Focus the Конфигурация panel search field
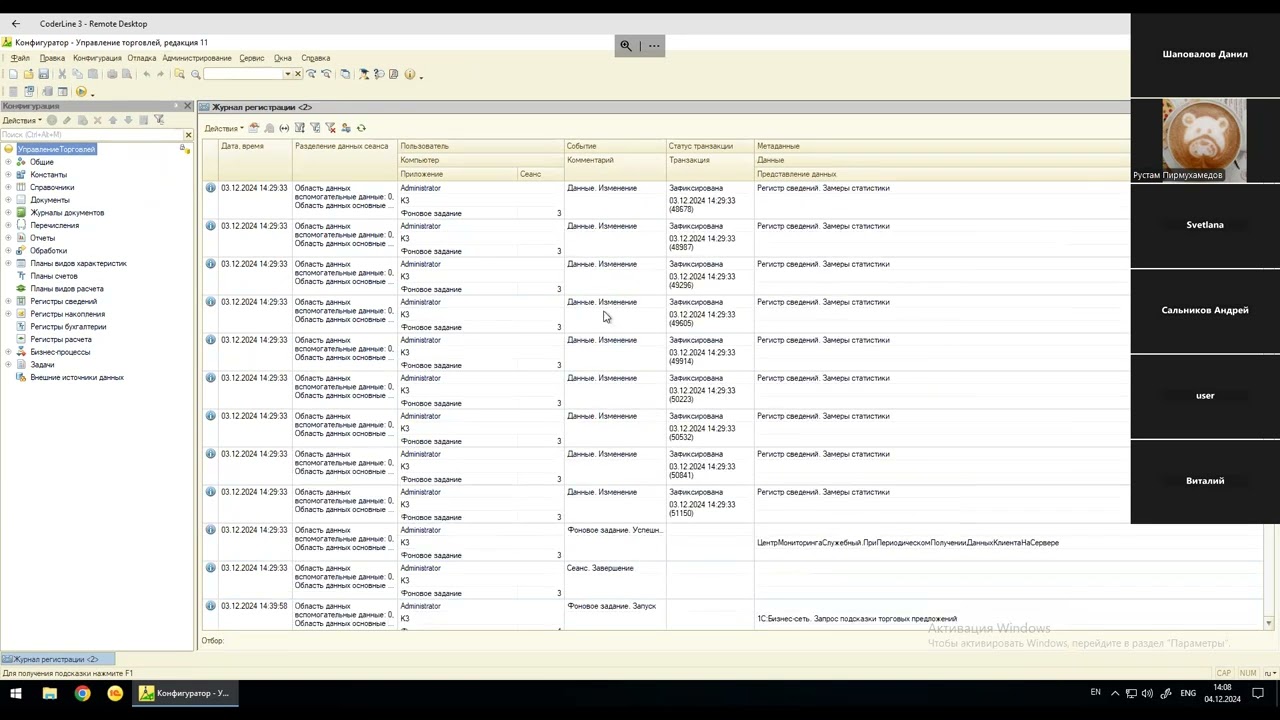Image resolution: width=1280 pixels, height=720 pixels. (90, 134)
